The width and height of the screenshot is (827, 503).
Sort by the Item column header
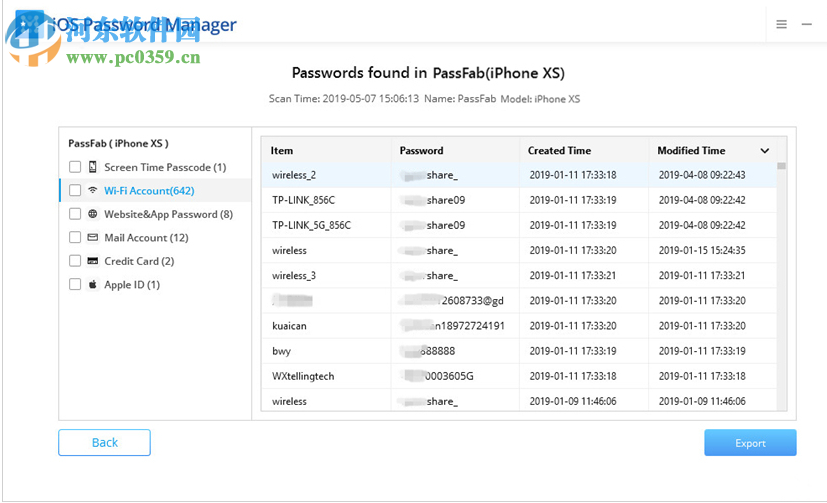[x=282, y=151]
